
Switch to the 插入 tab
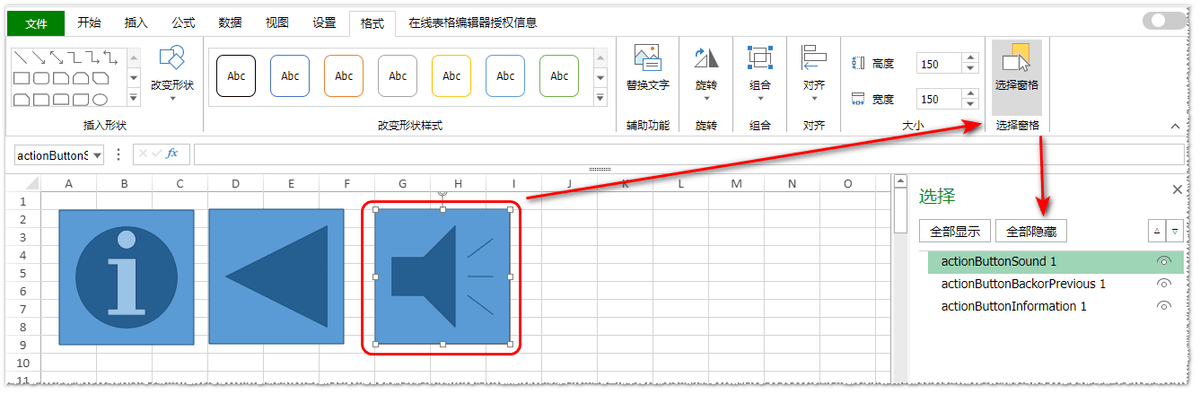(x=136, y=23)
